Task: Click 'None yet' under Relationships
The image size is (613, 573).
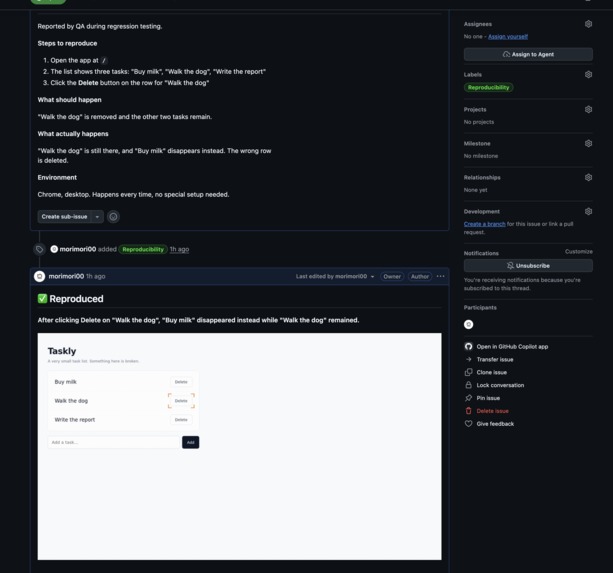Action: [x=475, y=190]
